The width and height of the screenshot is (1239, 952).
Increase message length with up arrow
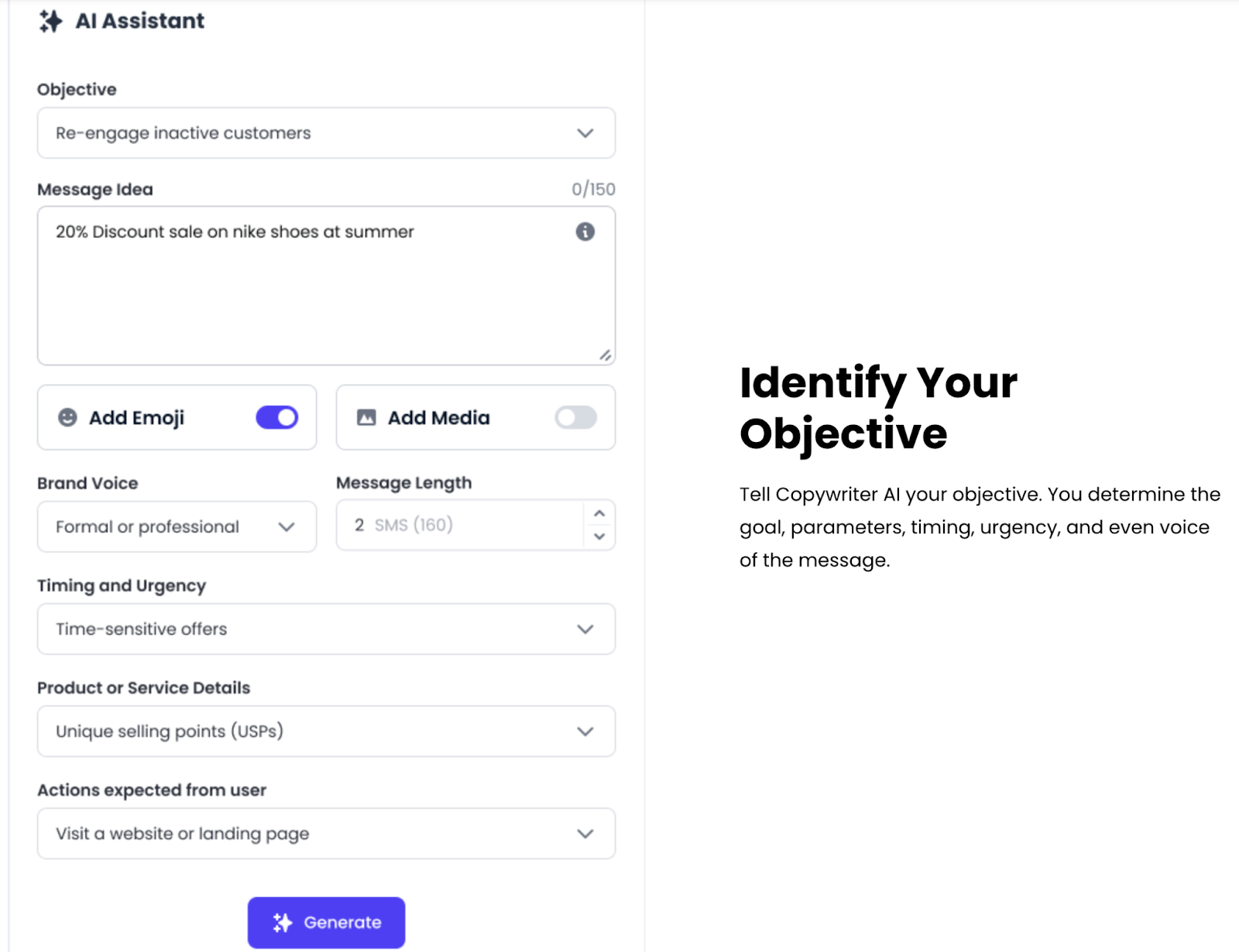(x=599, y=514)
